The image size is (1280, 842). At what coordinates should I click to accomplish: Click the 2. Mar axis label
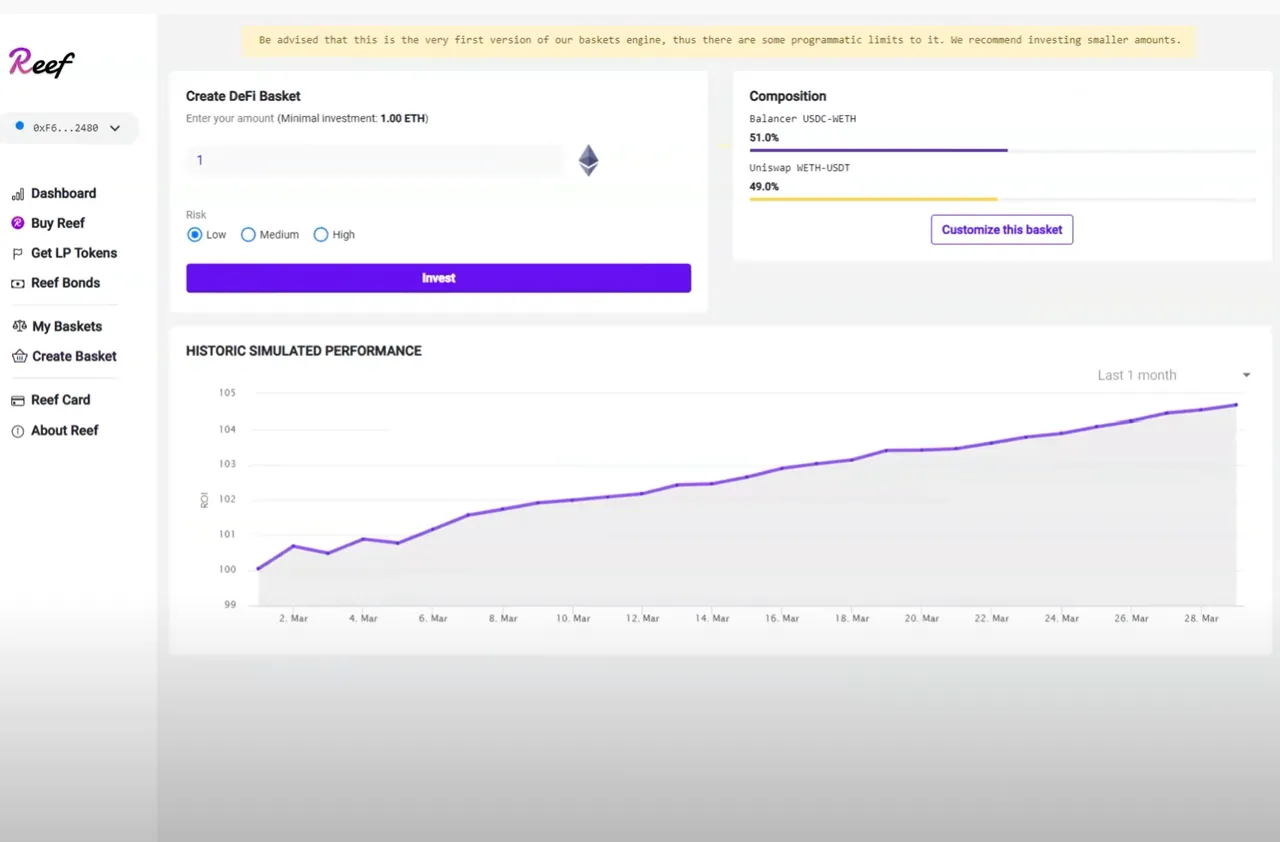click(x=293, y=619)
